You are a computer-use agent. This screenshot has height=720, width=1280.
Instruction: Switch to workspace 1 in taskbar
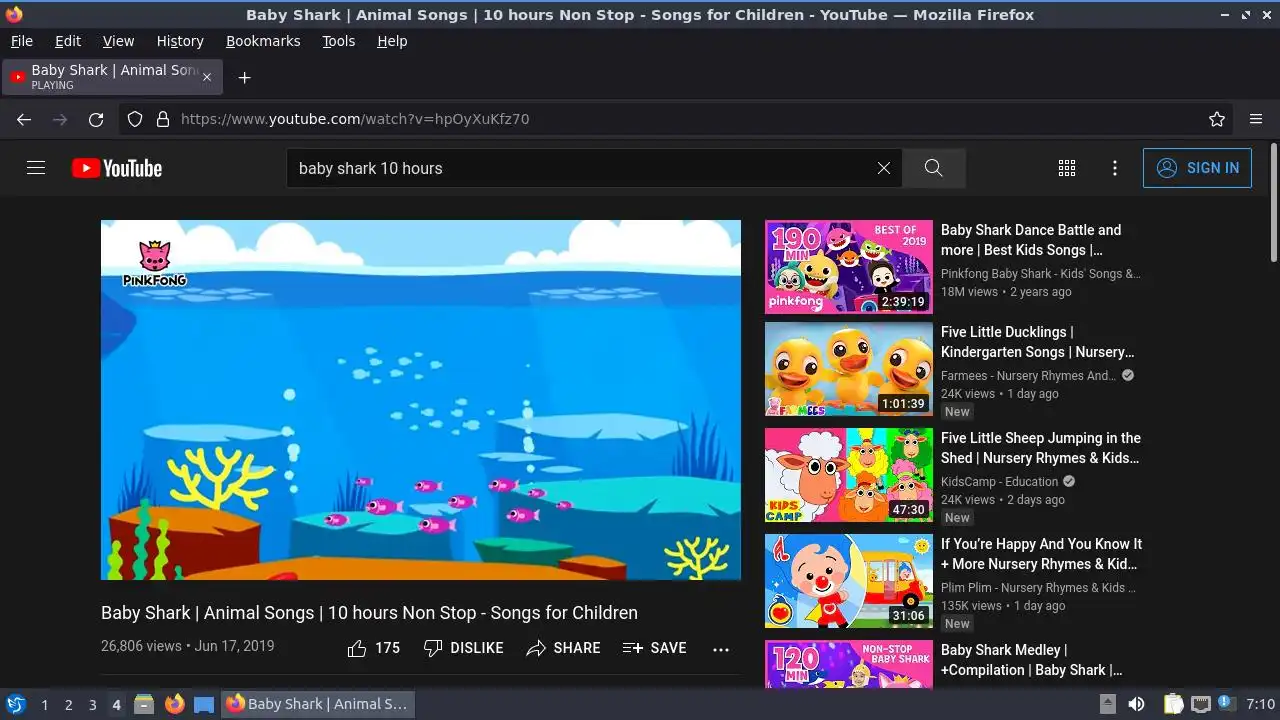pyautogui.click(x=44, y=705)
